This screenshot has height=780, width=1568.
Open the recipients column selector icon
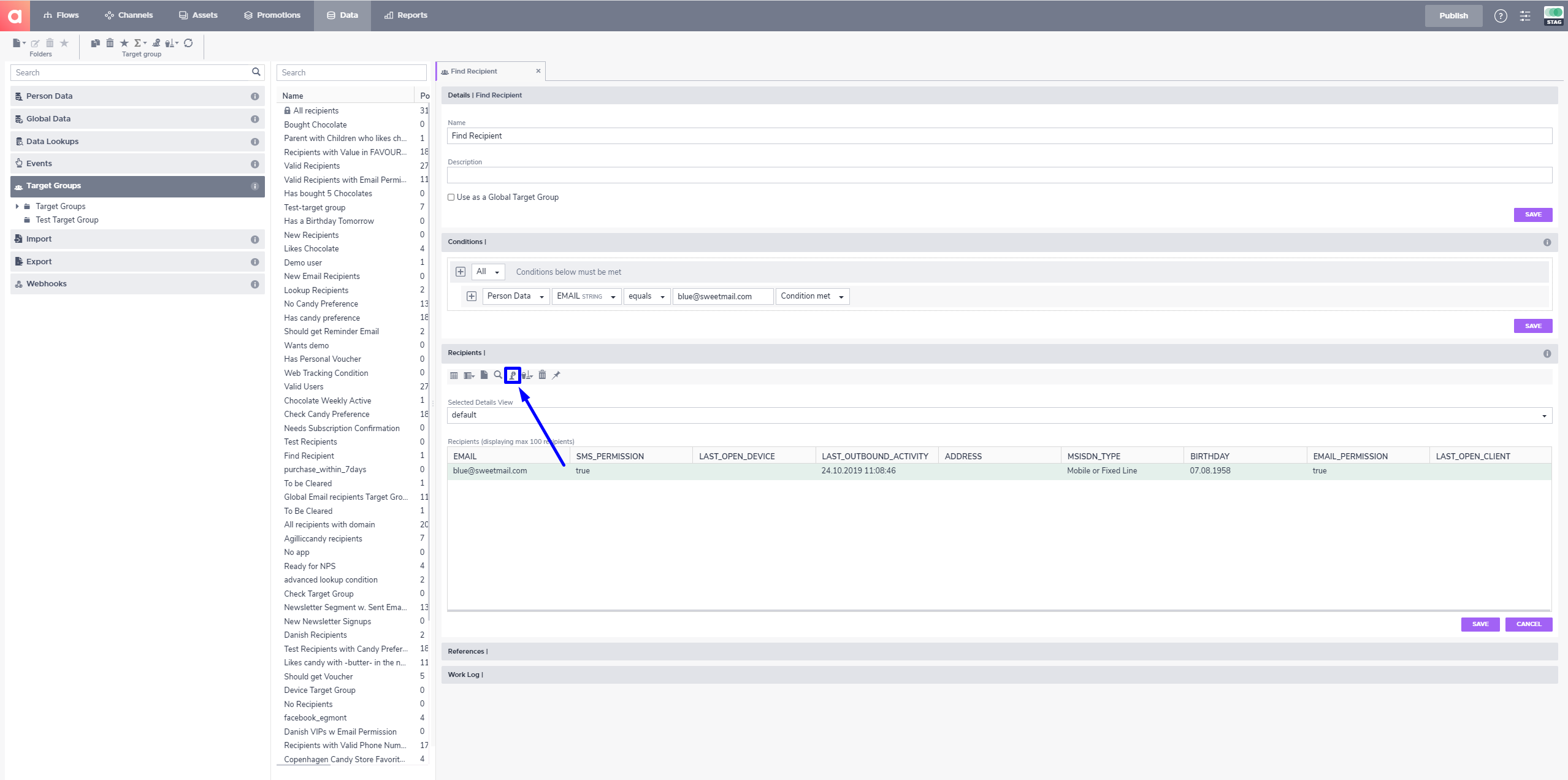(469, 375)
